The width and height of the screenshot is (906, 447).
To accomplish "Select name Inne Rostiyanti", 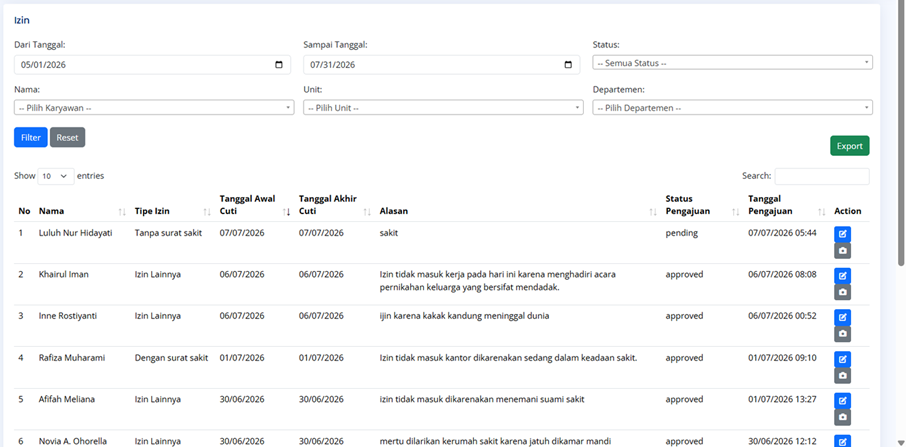I will [68, 316].
